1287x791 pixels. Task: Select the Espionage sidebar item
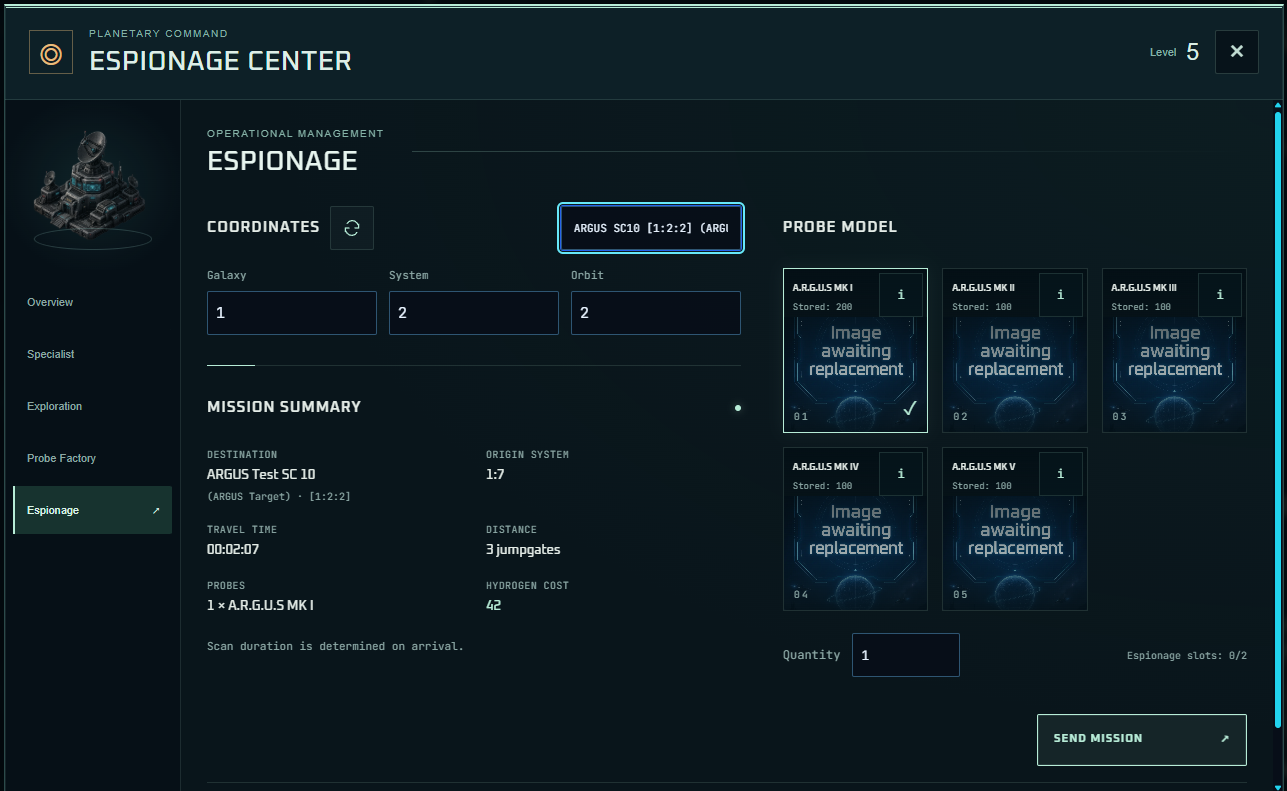[92, 510]
